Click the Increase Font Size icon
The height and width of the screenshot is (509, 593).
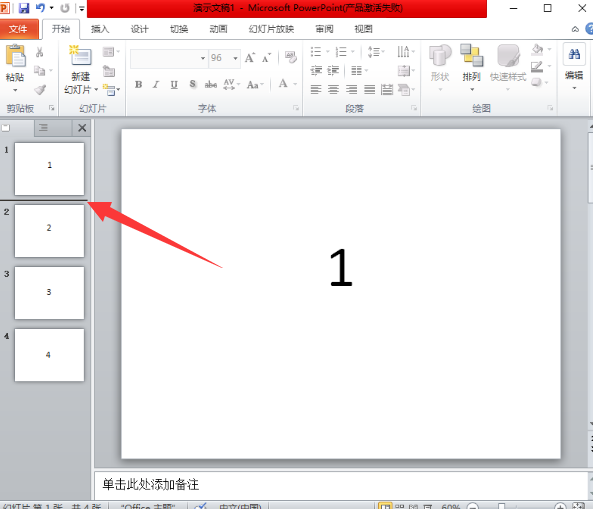(x=250, y=58)
